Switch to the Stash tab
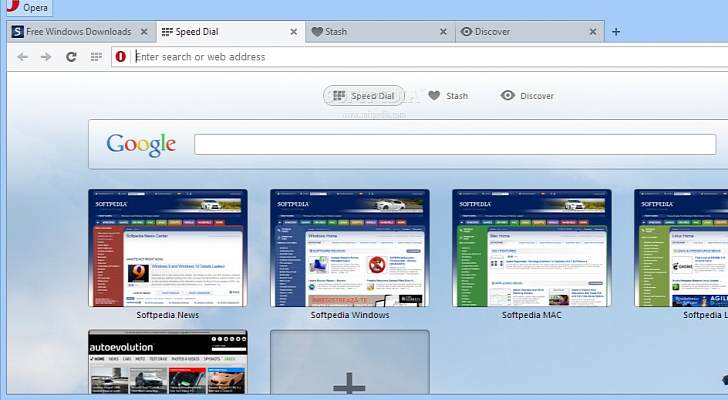728x400 pixels. [370, 32]
